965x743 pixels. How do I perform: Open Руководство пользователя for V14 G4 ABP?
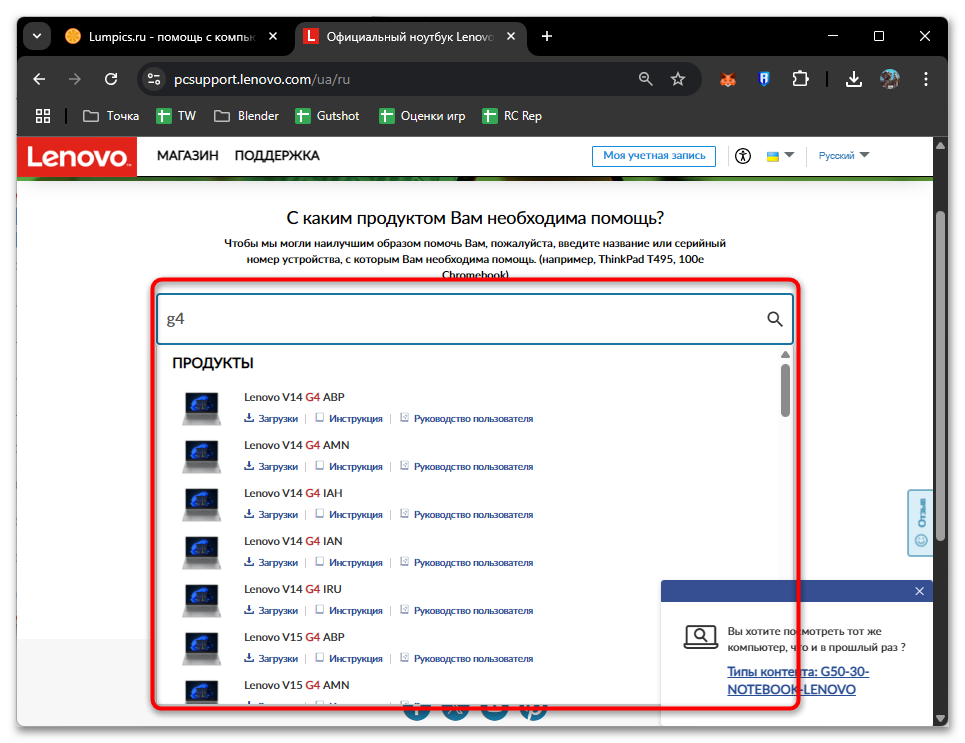pos(466,419)
